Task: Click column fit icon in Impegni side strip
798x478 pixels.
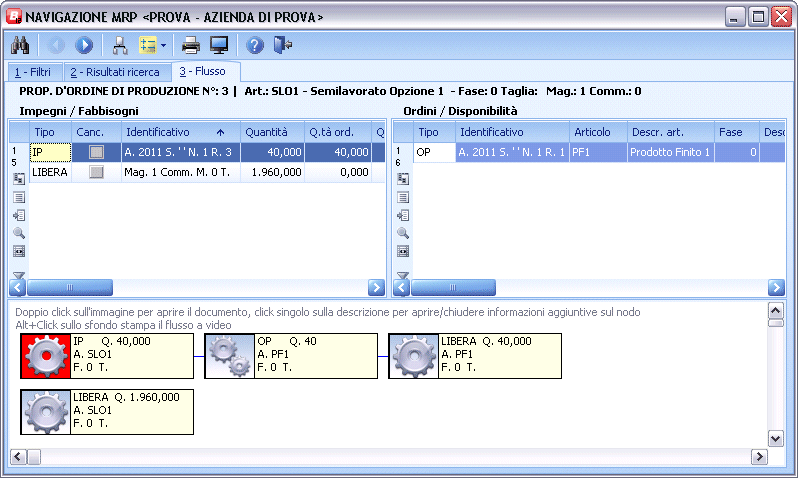Action: click(x=19, y=251)
